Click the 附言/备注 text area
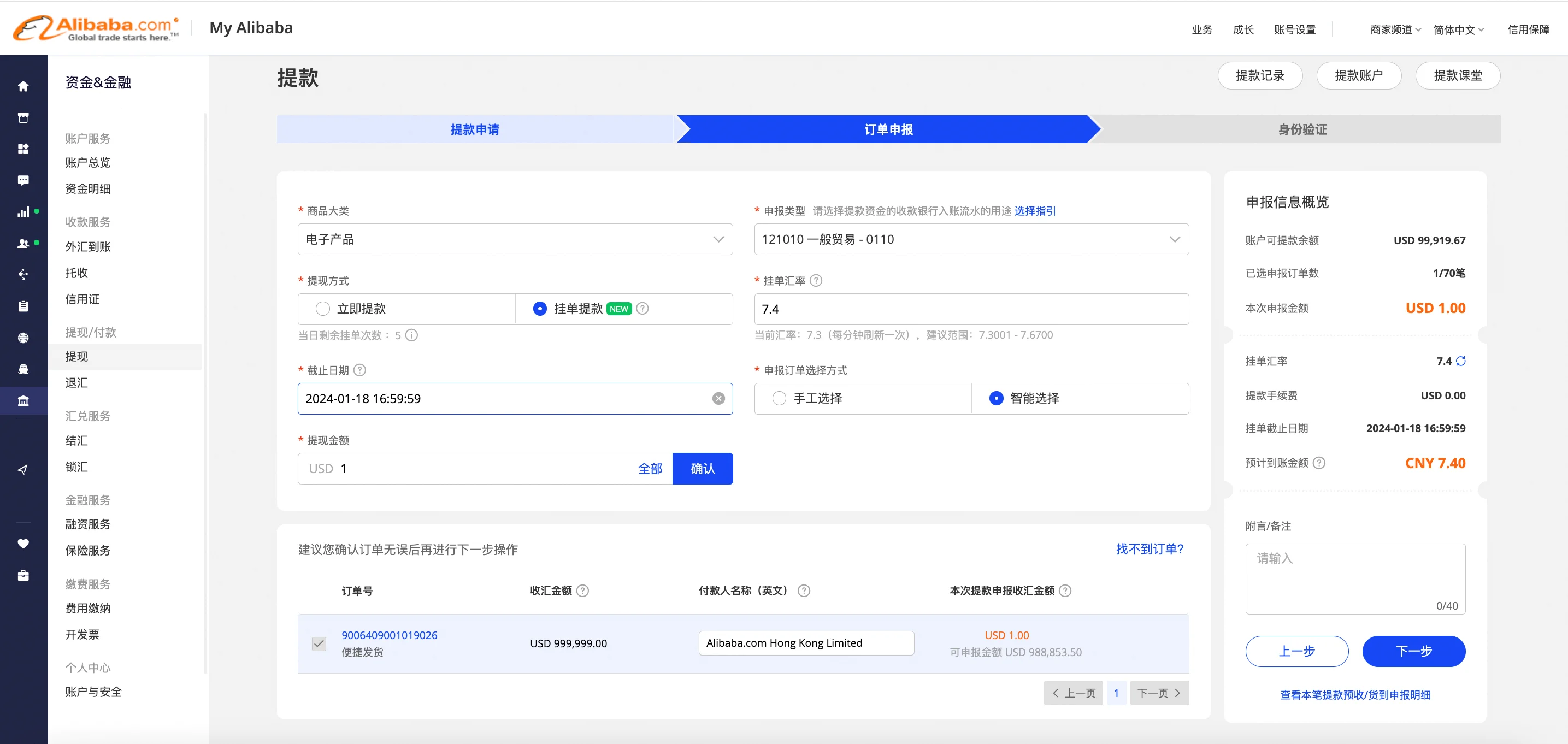The width and height of the screenshot is (1568, 744). (1355, 578)
